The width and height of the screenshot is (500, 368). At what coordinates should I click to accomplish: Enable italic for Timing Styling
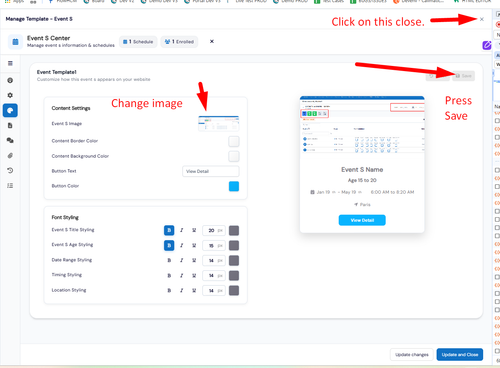[x=182, y=276]
